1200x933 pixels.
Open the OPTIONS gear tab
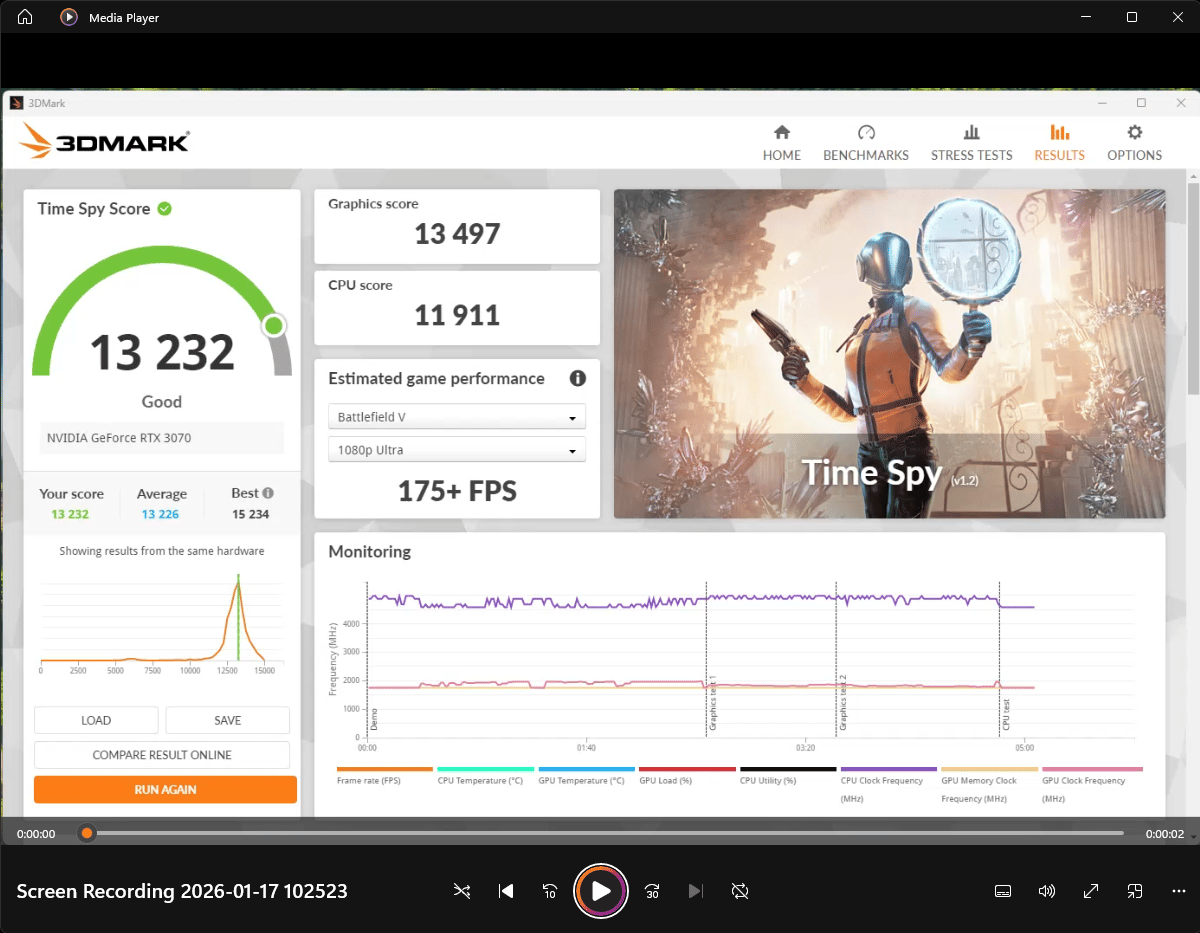coord(1134,143)
